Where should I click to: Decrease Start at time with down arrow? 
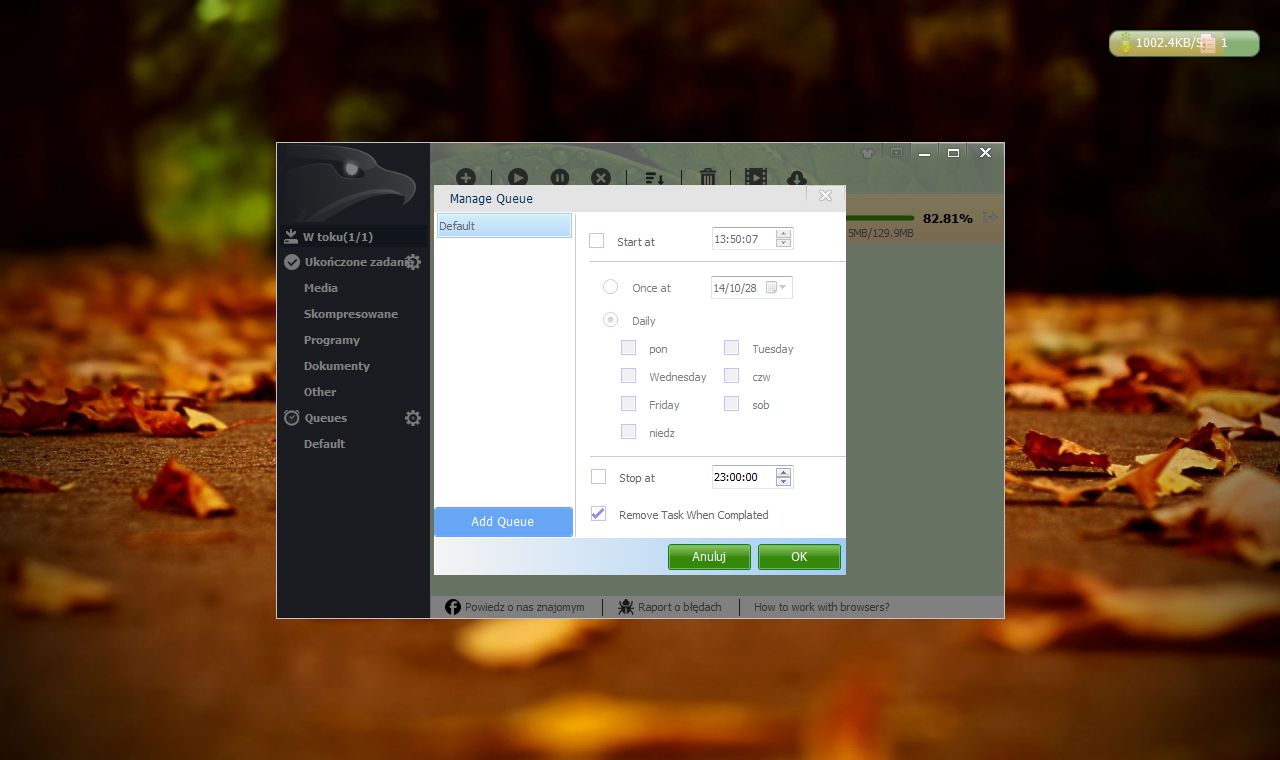[783, 243]
